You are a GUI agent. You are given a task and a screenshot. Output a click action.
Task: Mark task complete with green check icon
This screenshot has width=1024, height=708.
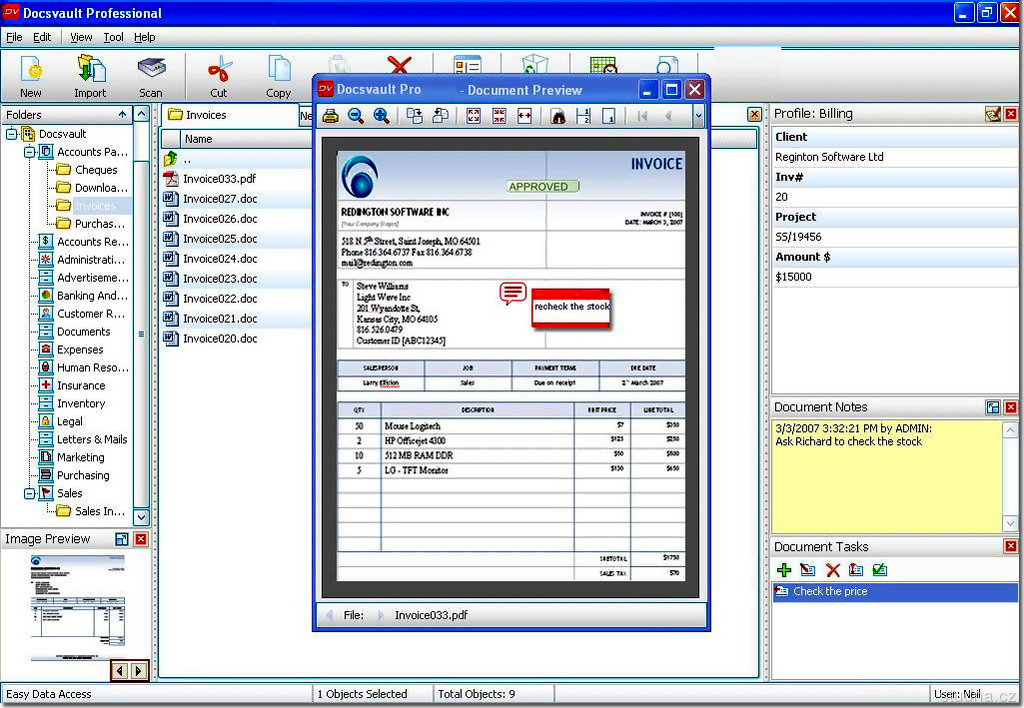(x=880, y=570)
